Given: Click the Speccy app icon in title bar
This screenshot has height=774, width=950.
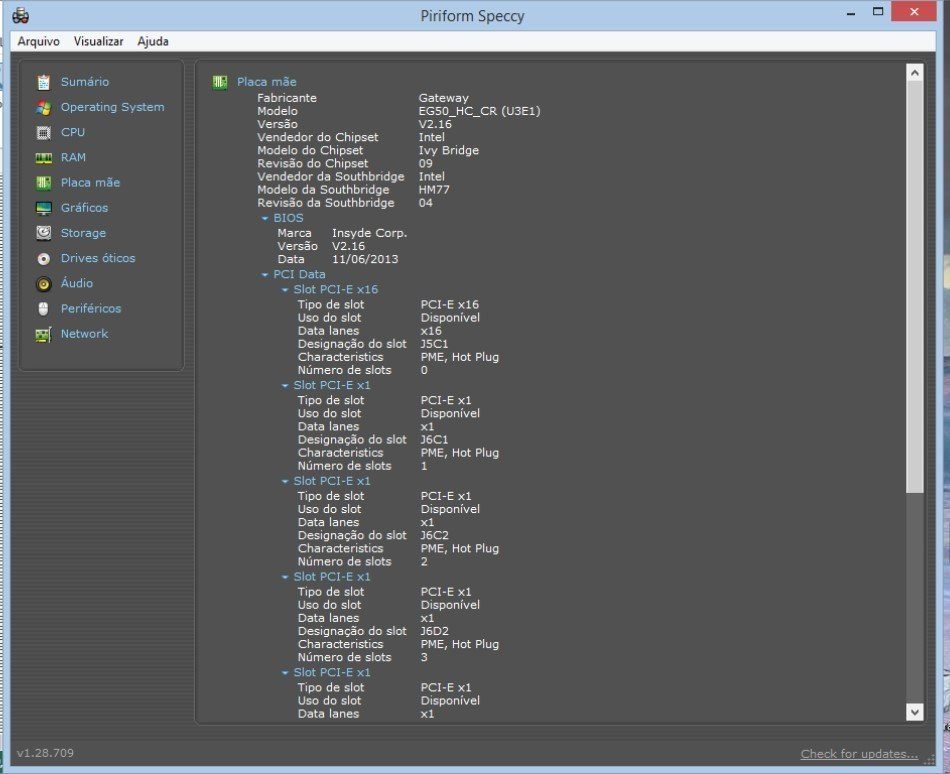Looking at the screenshot, I should click(21, 15).
